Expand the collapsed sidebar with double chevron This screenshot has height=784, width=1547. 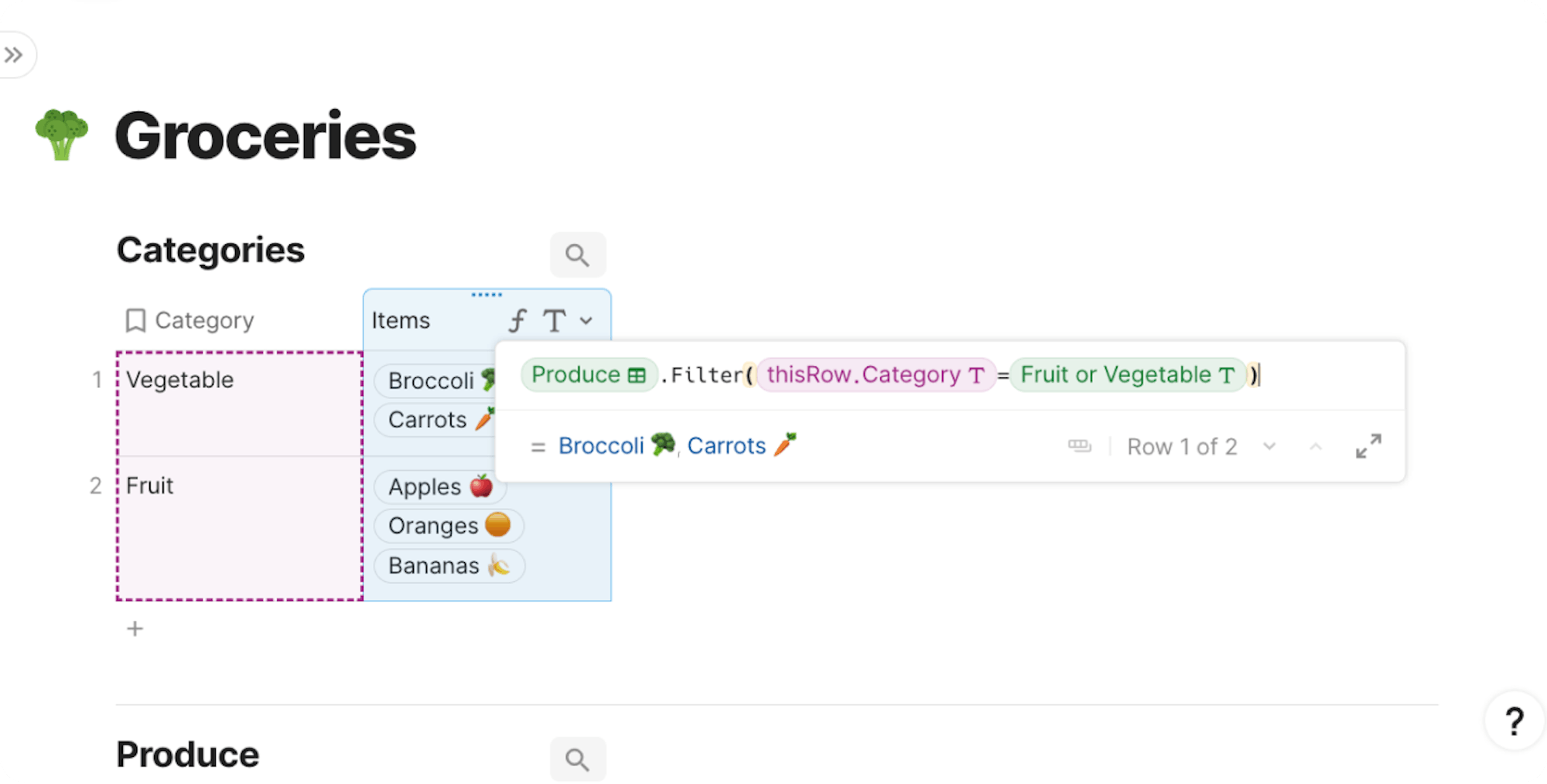click(x=14, y=55)
